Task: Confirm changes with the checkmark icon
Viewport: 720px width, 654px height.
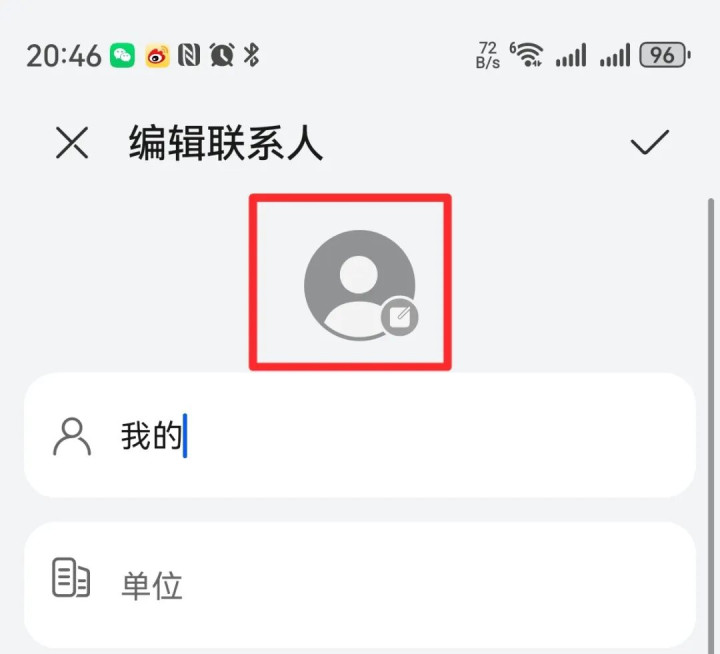Action: pos(649,142)
